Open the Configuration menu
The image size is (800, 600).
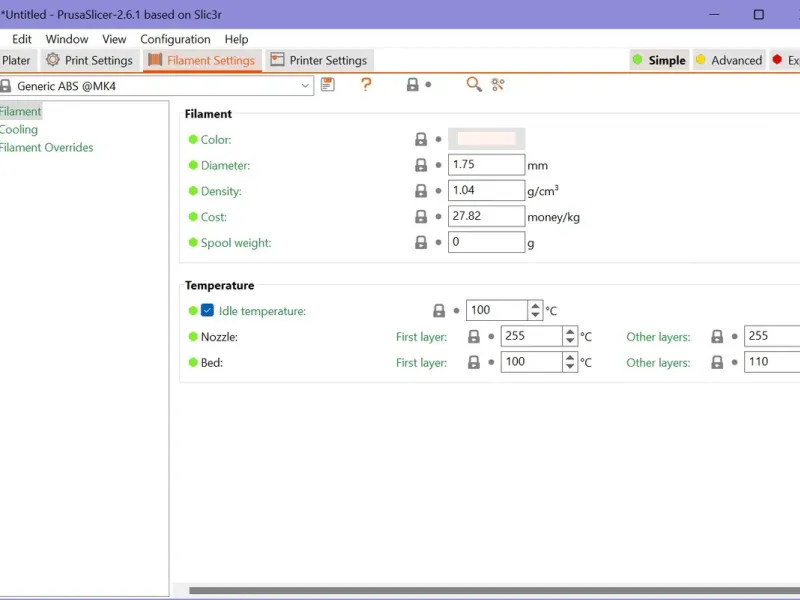click(175, 39)
